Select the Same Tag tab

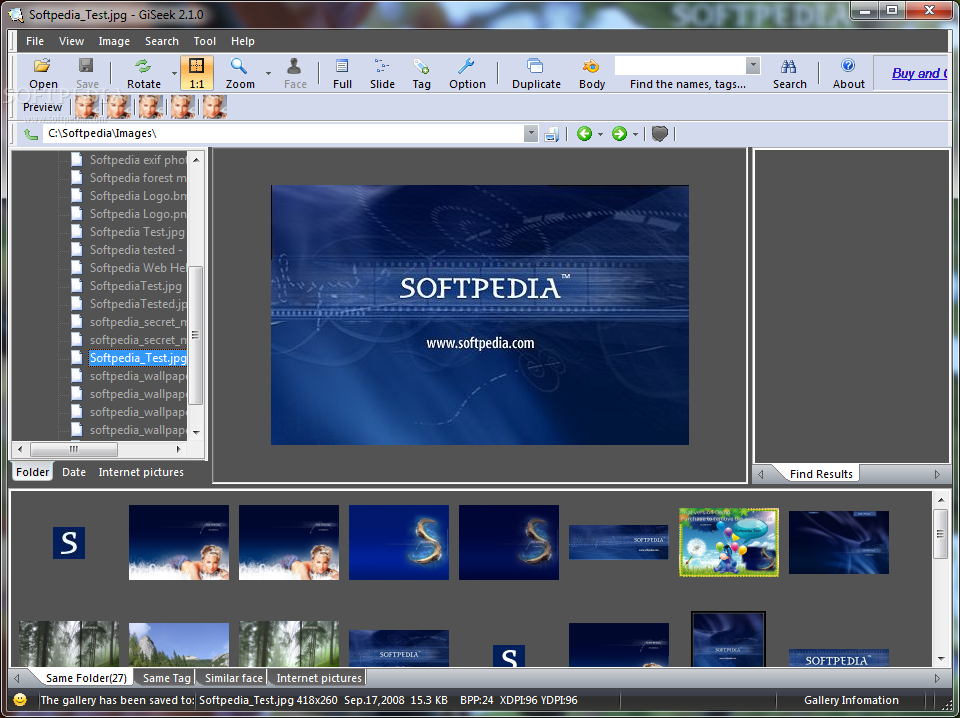(167, 678)
